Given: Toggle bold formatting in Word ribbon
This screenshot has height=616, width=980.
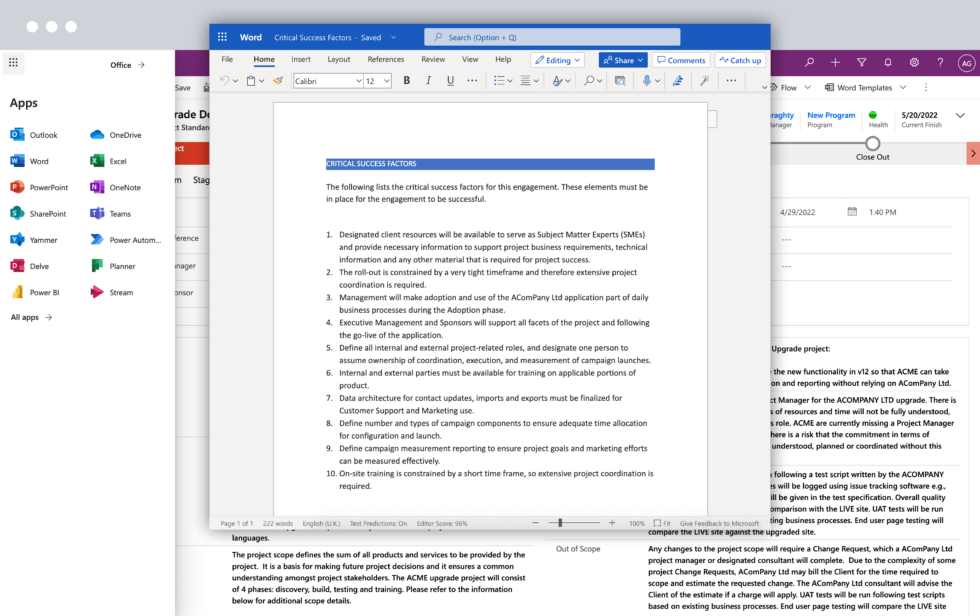Looking at the screenshot, I should 406,81.
